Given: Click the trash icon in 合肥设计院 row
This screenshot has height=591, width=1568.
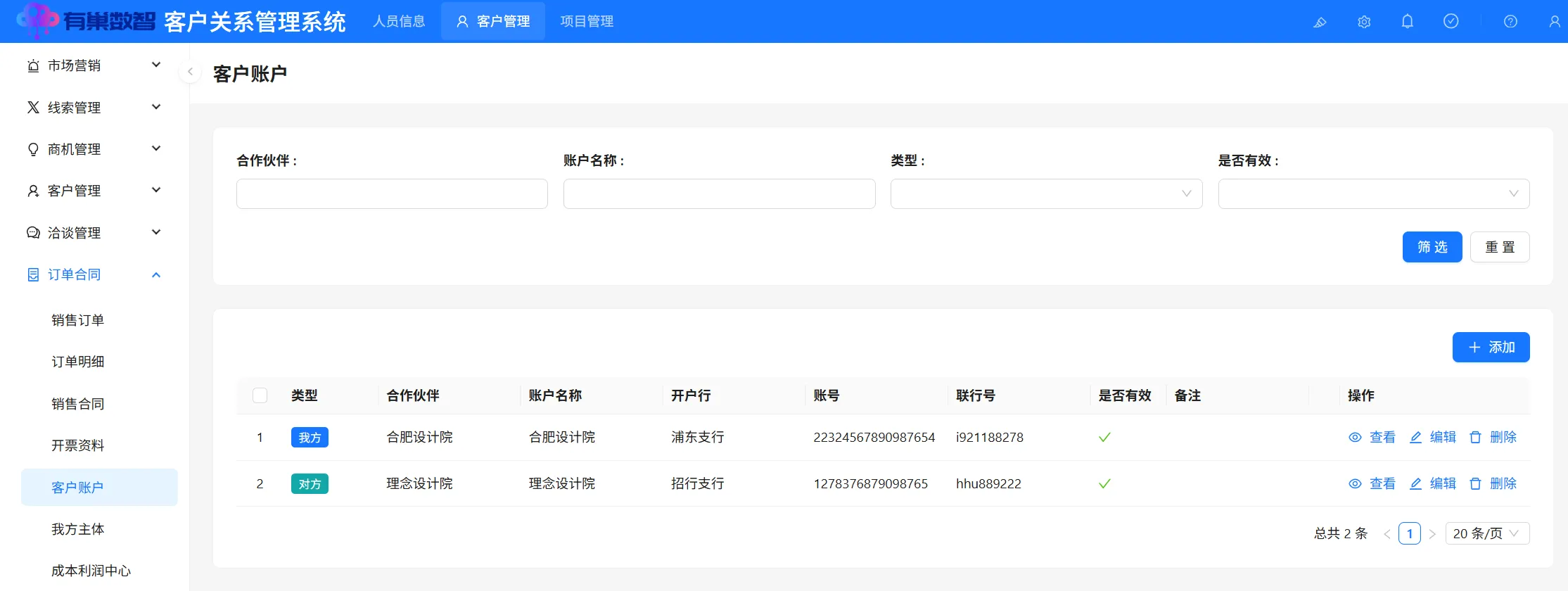Looking at the screenshot, I should coord(1475,438).
